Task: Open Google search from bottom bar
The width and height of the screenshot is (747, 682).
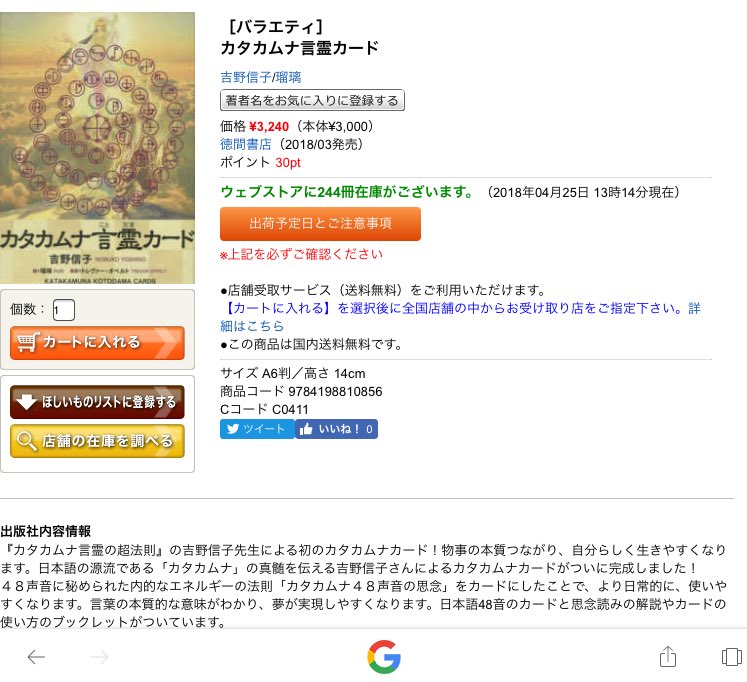Action: click(384, 657)
